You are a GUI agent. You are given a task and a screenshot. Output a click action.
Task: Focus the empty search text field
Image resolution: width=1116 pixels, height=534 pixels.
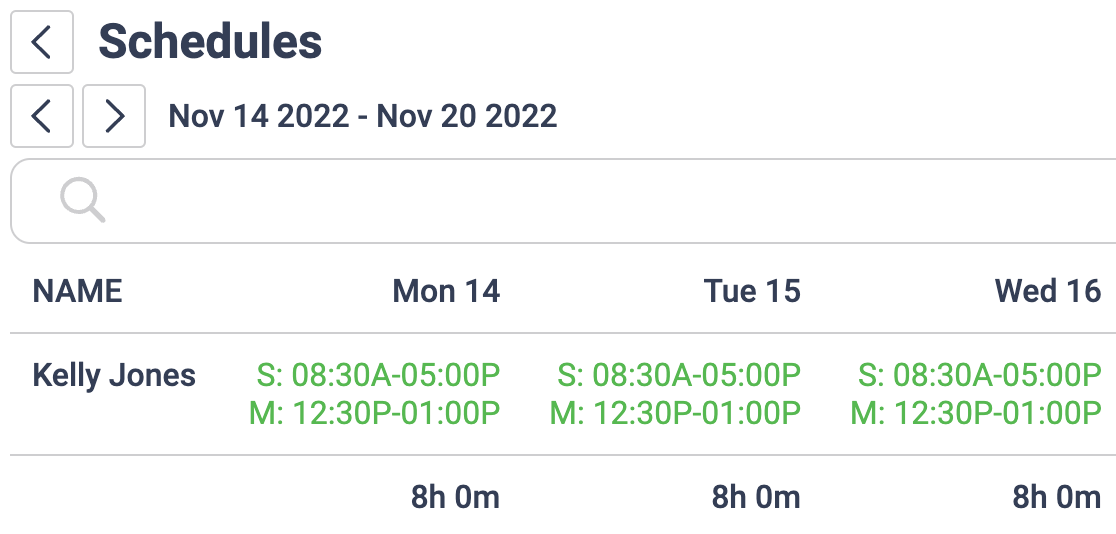pyautogui.click(x=600, y=200)
